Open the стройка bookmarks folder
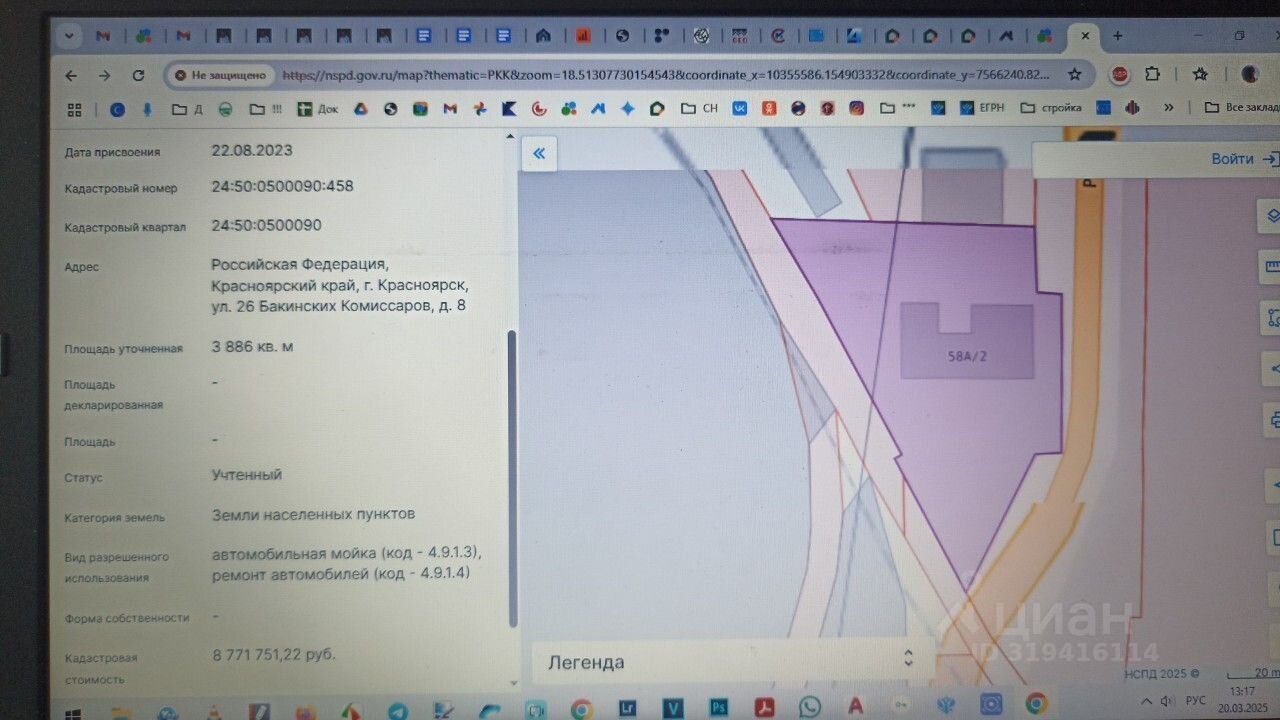 point(1049,109)
